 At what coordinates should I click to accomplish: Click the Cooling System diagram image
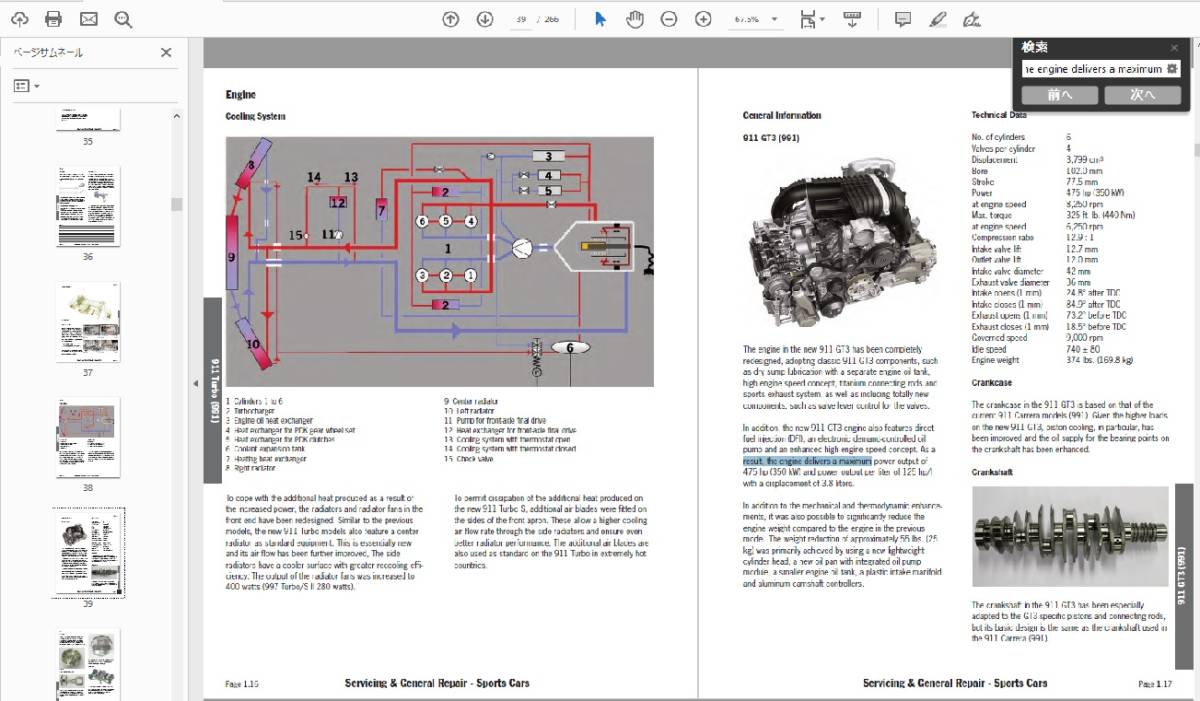point(439,262)
